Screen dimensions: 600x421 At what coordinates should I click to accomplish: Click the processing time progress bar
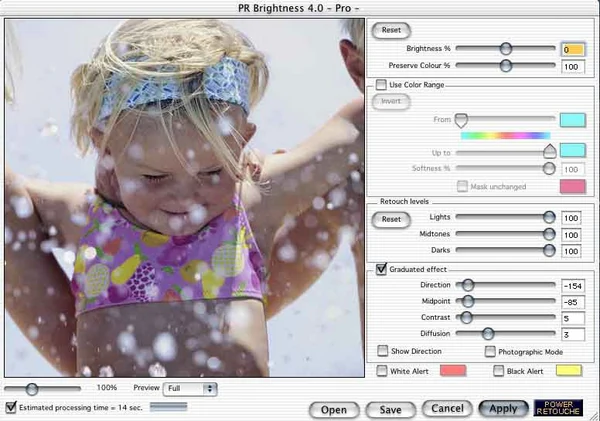coord(169,407)
